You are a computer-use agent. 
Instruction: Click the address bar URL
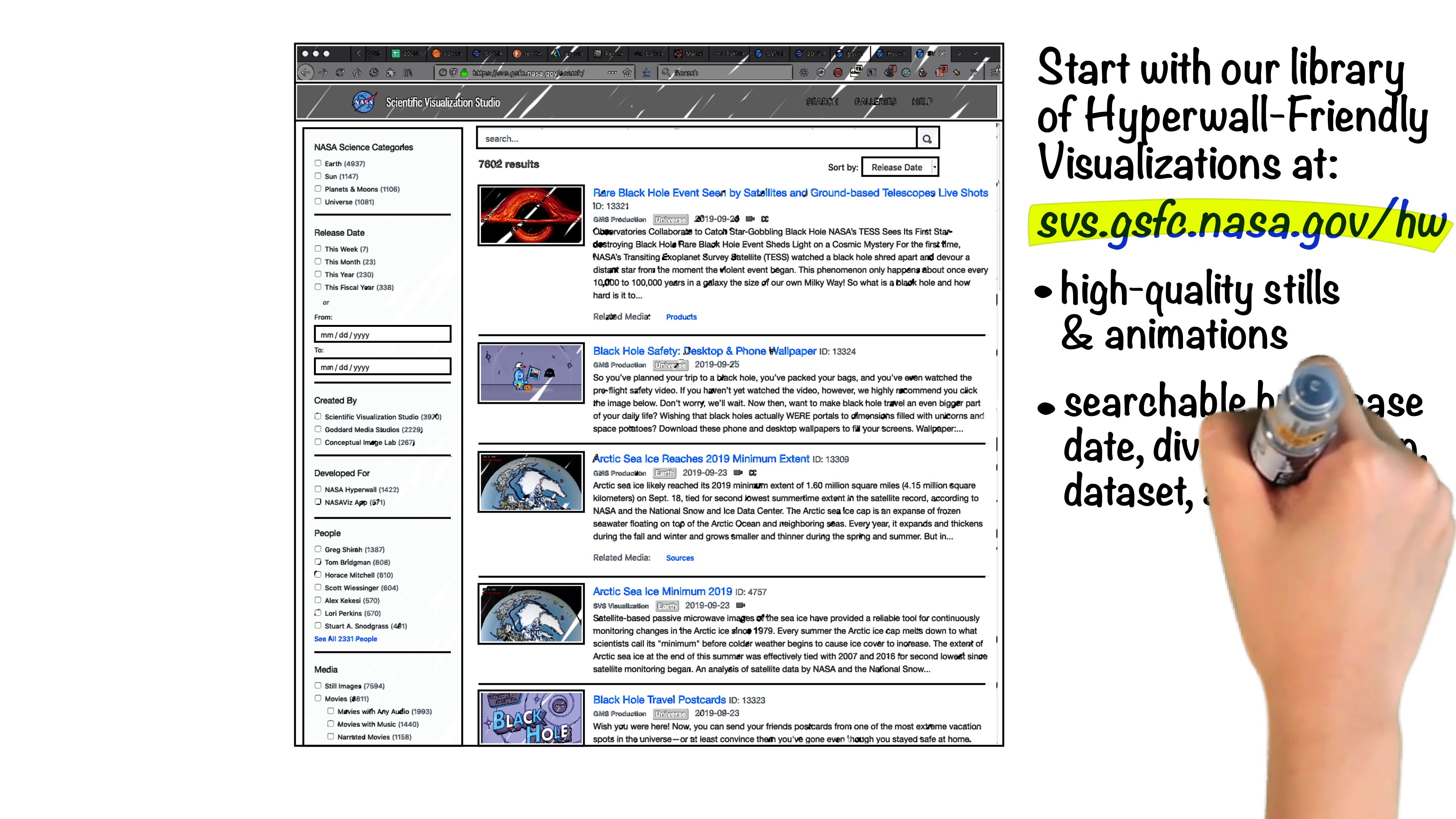click(x=529, y=72)
